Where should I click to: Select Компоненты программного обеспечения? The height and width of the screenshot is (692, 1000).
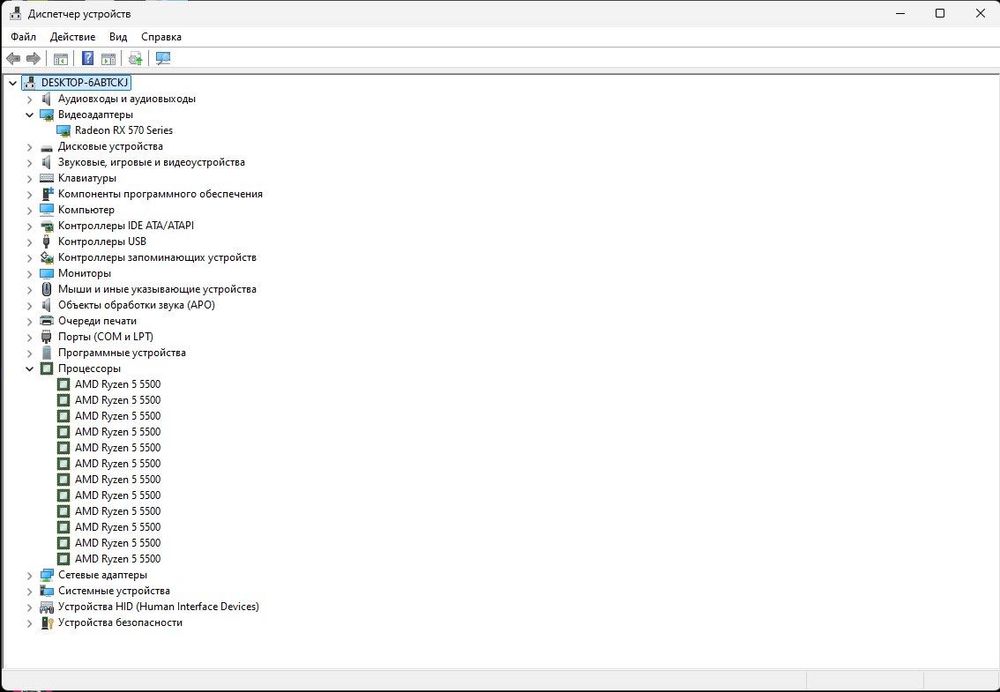(160, 194)
